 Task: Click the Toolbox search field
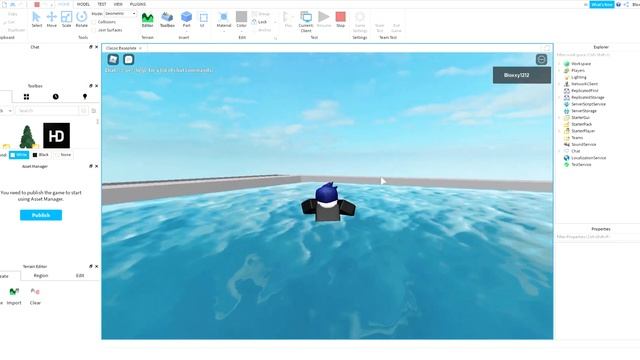pyautogui.click(x=48, y=111)
